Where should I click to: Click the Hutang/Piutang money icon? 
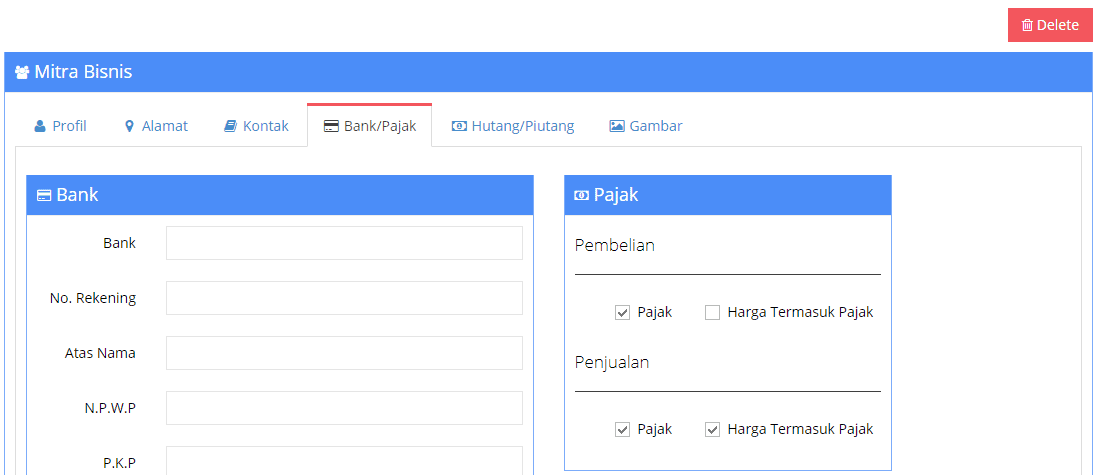(459, 126)
